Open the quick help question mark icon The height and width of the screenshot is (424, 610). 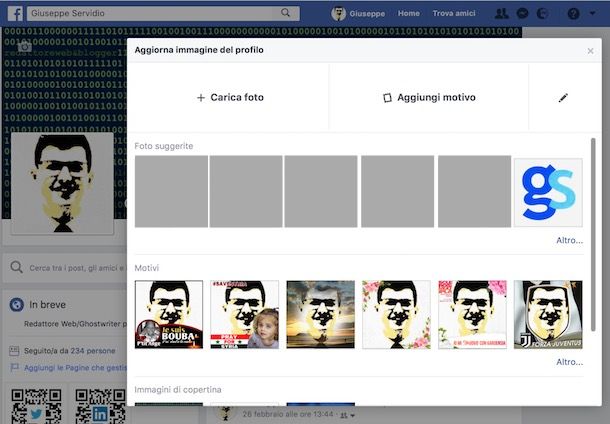[573, 14]
